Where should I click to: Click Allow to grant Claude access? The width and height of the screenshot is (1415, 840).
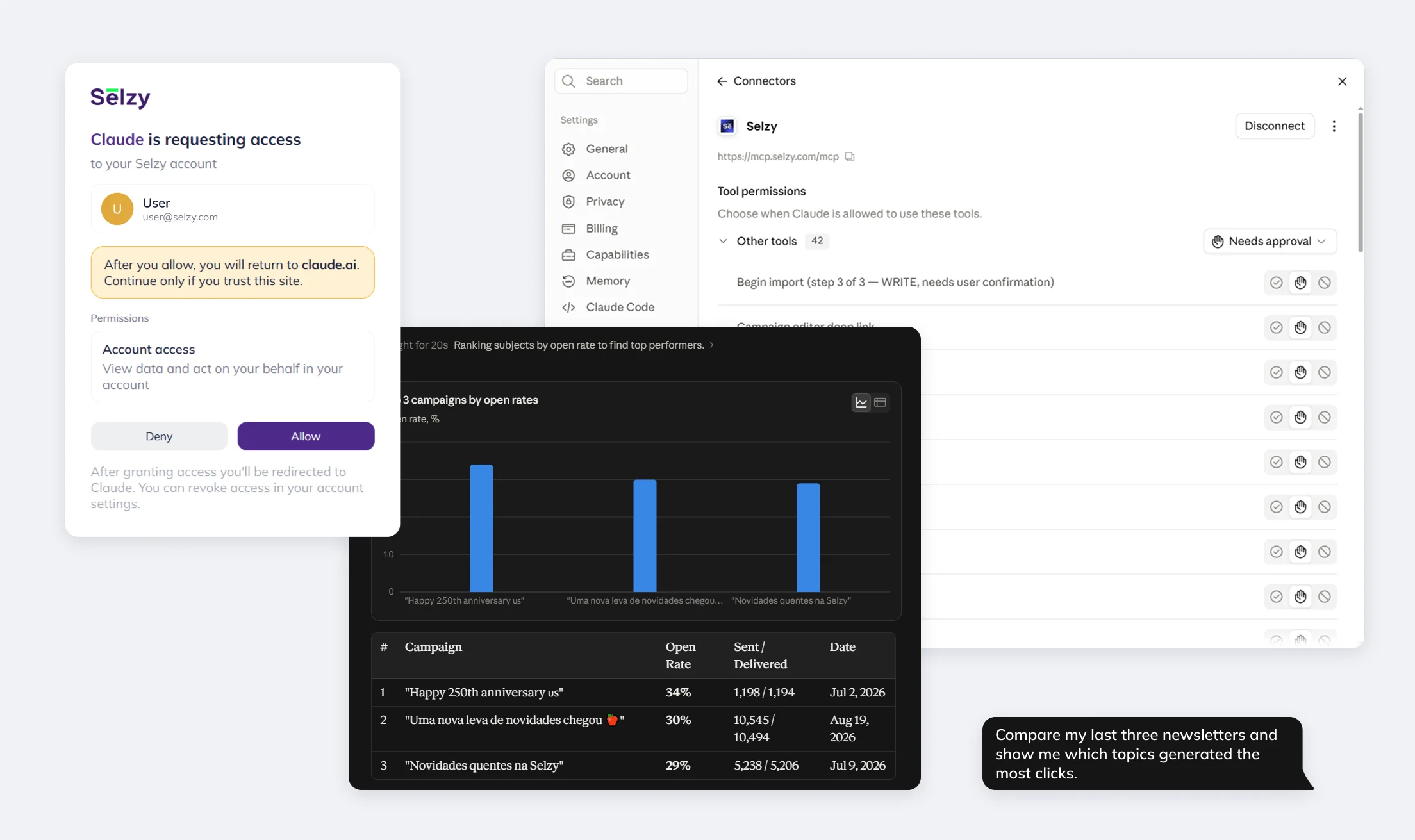tap(306, 436)
